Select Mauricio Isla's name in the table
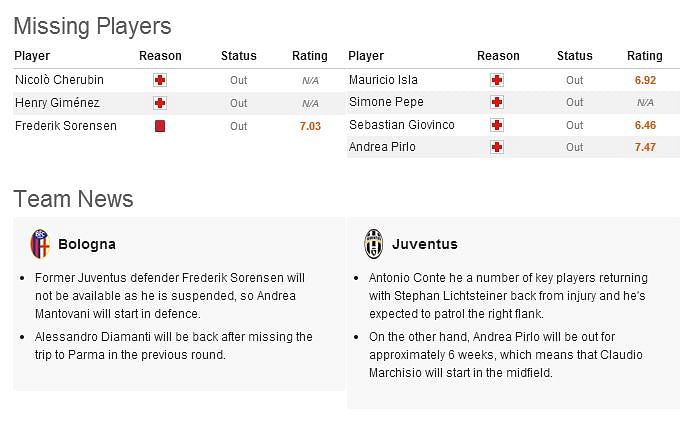This screenshot has height=423, width=682. click(383, 80)
